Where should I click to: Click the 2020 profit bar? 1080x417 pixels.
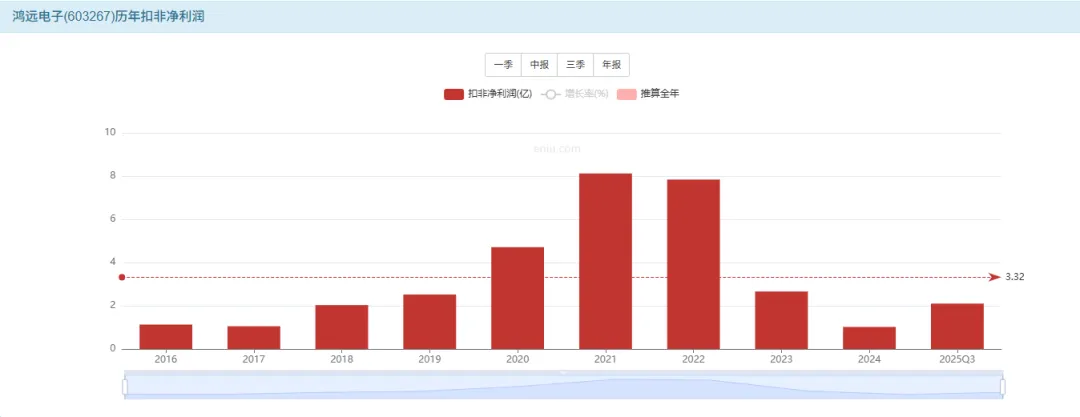click(517, 298)
